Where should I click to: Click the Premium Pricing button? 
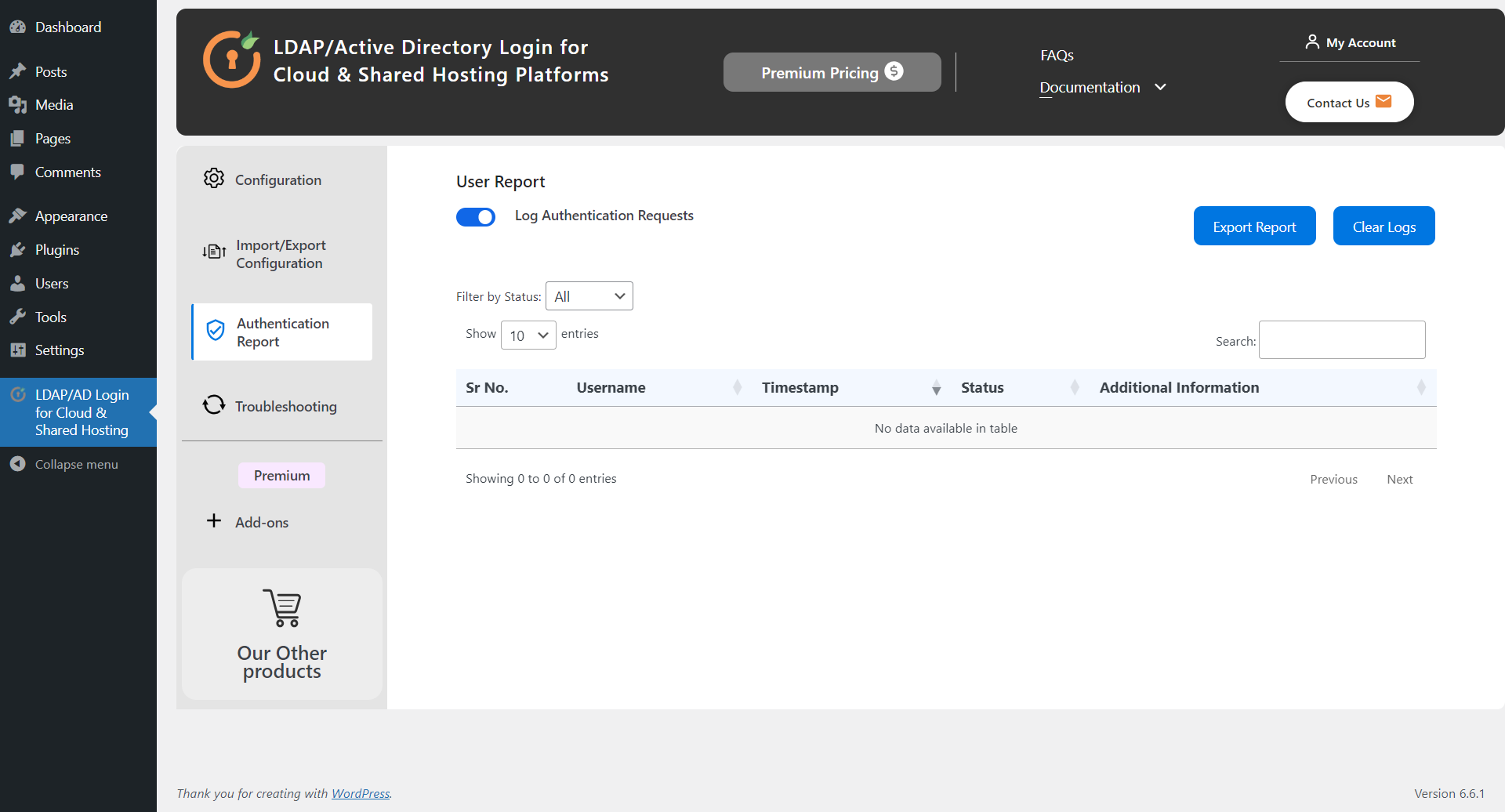832,72
